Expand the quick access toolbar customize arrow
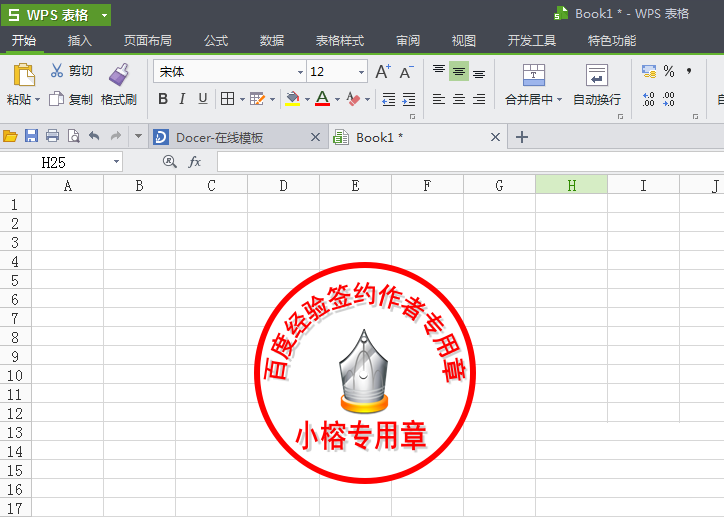Viewport: 724px width, 517px height. [138, 136]
